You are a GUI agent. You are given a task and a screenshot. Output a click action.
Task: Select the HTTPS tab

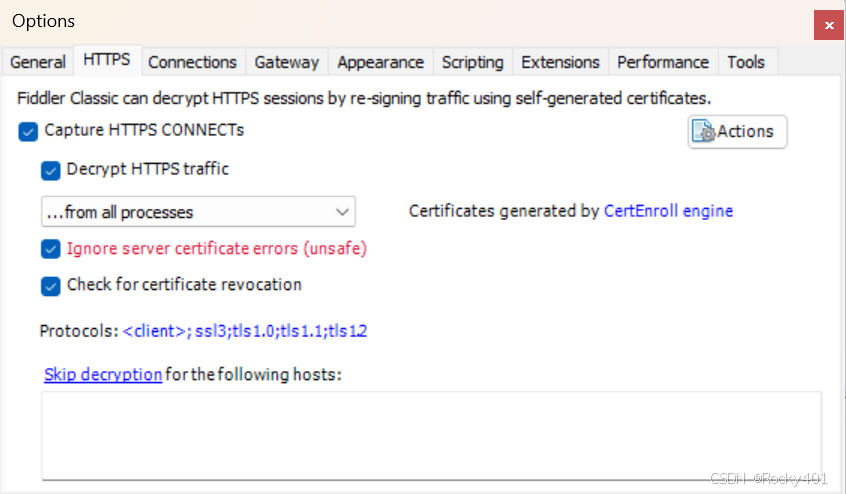pos(107,59)
